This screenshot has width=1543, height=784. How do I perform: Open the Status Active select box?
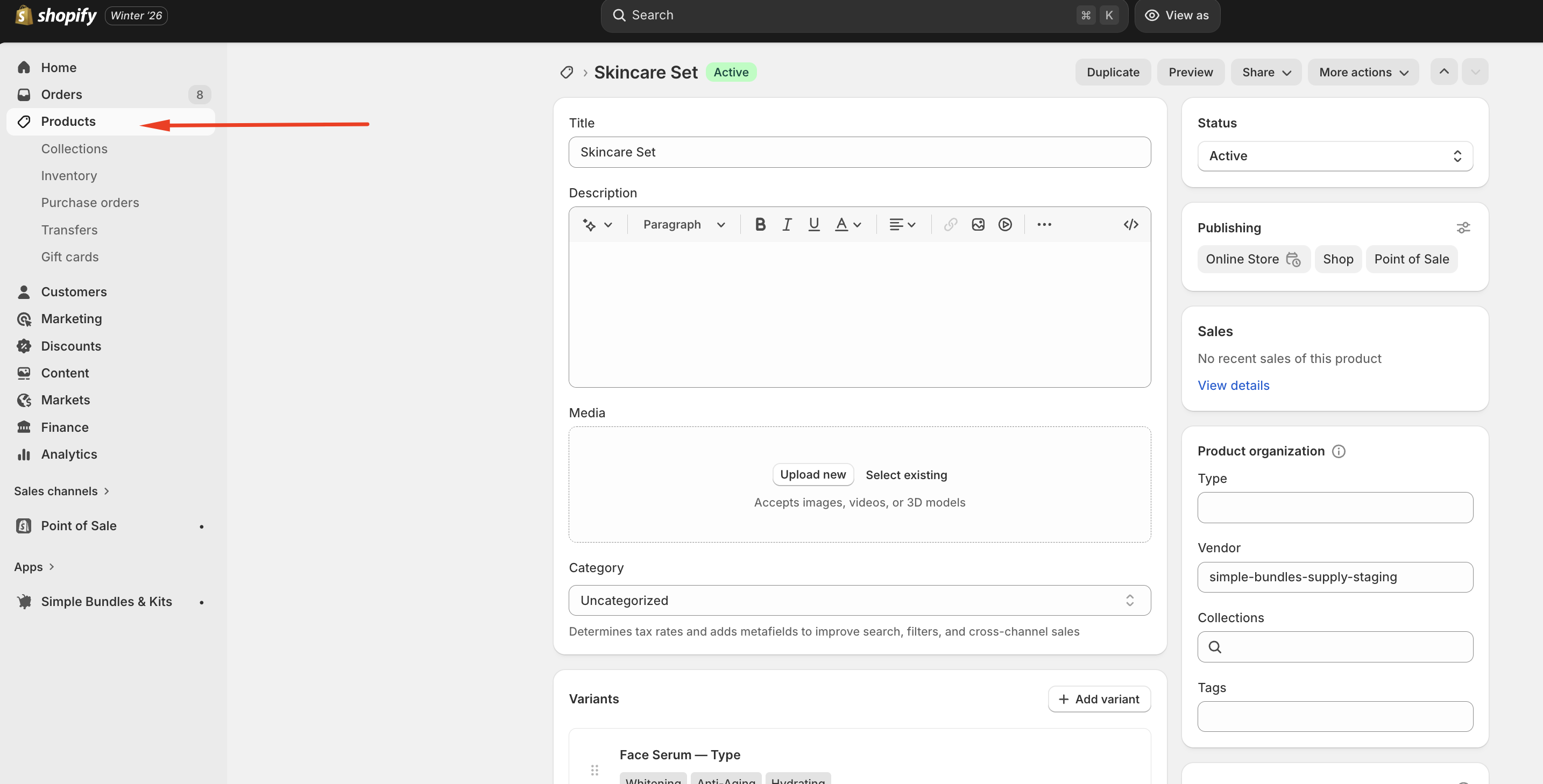[x=1335, y=156]
